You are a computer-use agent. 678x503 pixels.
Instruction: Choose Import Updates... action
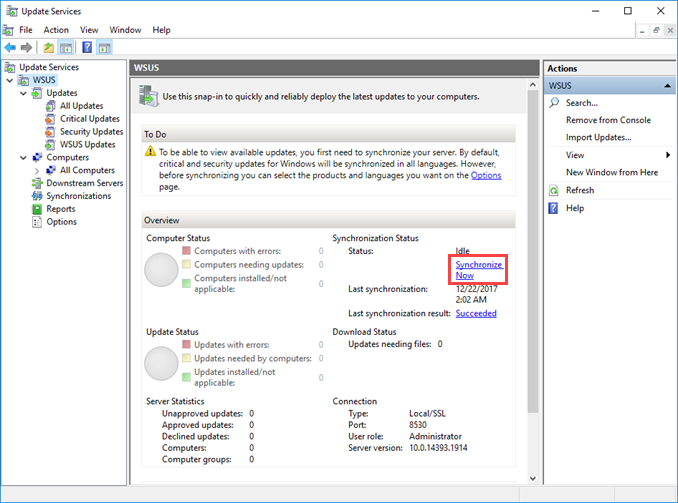pyautogui.click(x=598, y=138)
